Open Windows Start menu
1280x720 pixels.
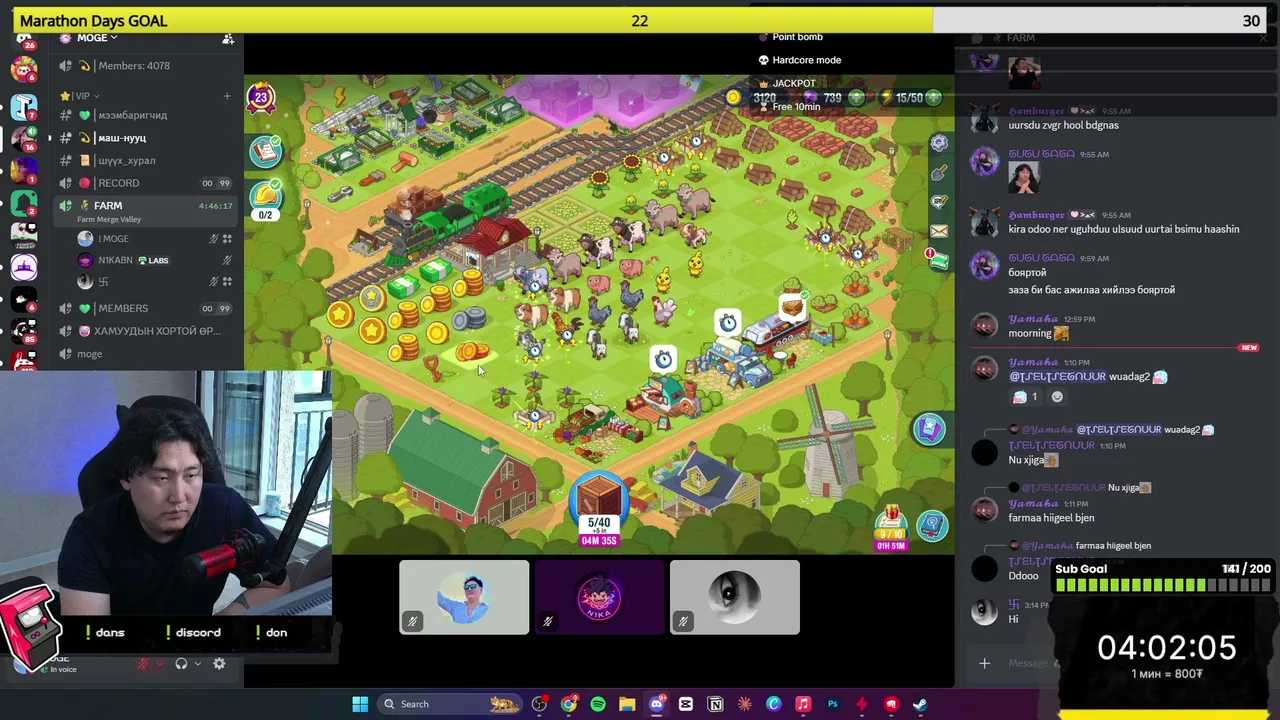(360, 704)
